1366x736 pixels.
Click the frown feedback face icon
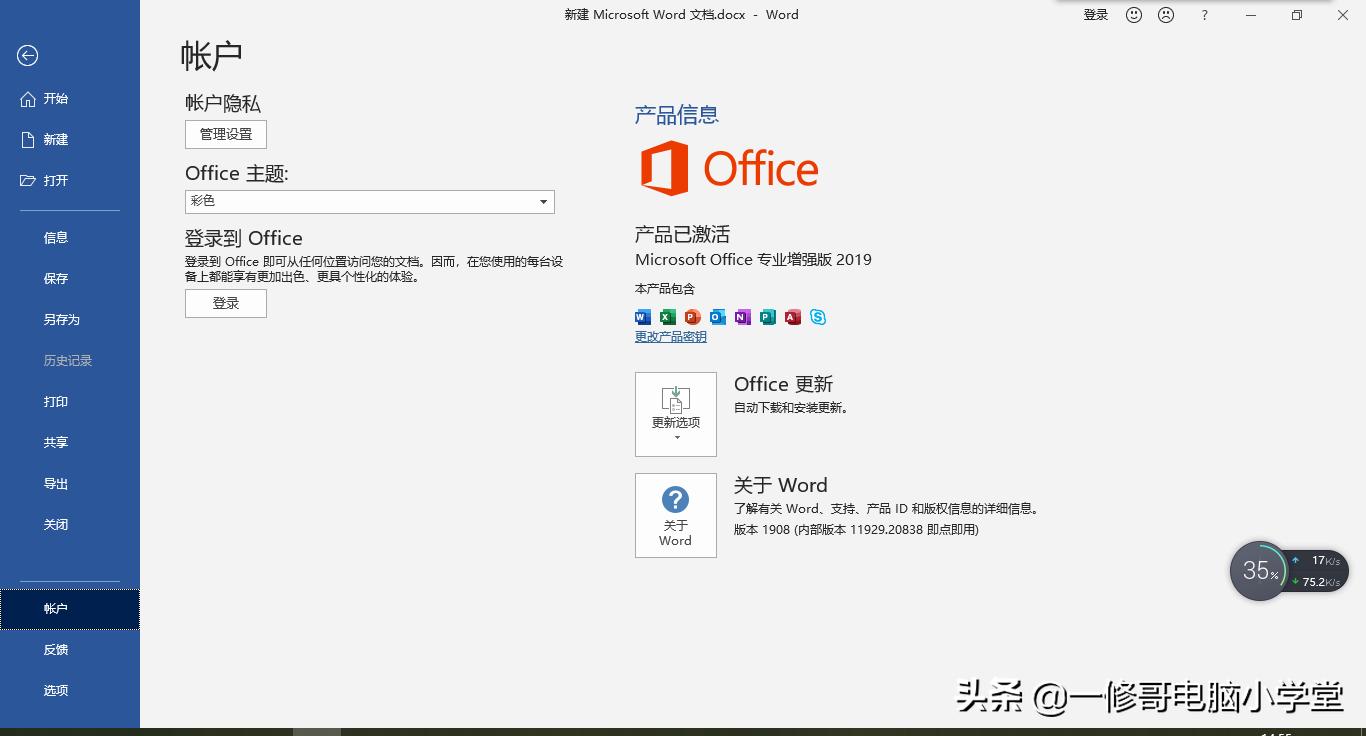(x=1166, y=15)
